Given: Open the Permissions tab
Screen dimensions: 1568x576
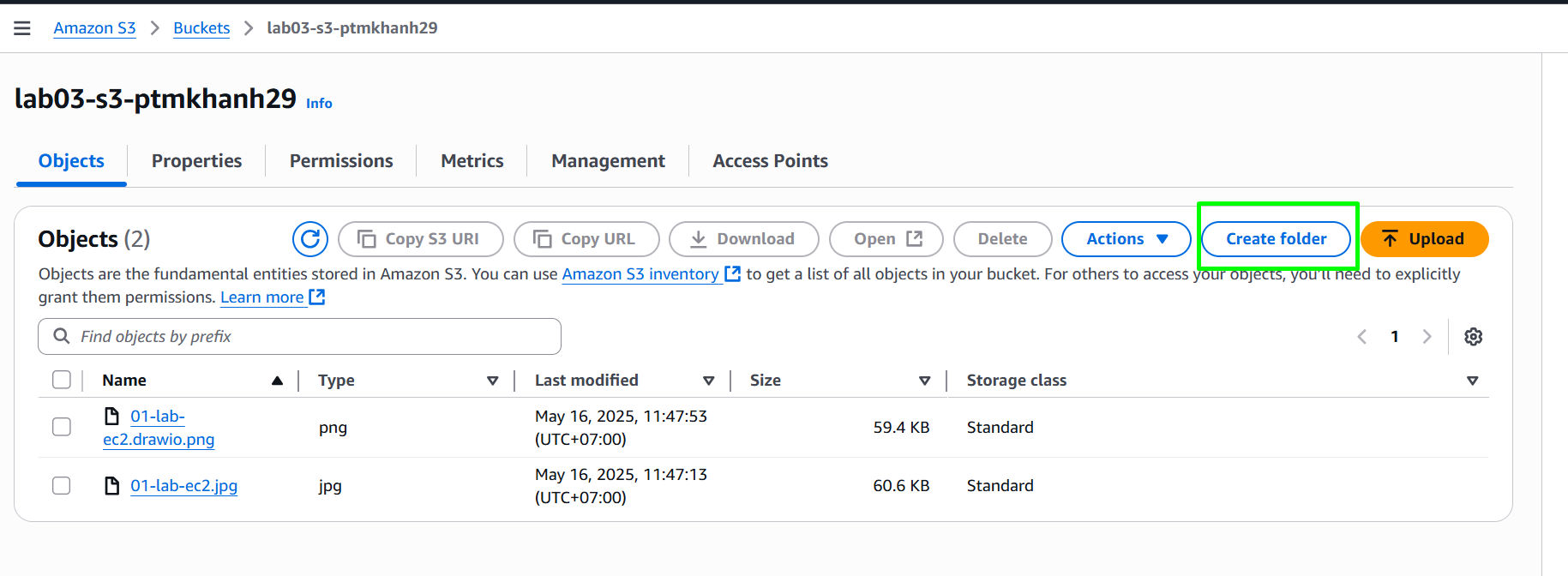Looking at the screenshot, I should (341, 161).
